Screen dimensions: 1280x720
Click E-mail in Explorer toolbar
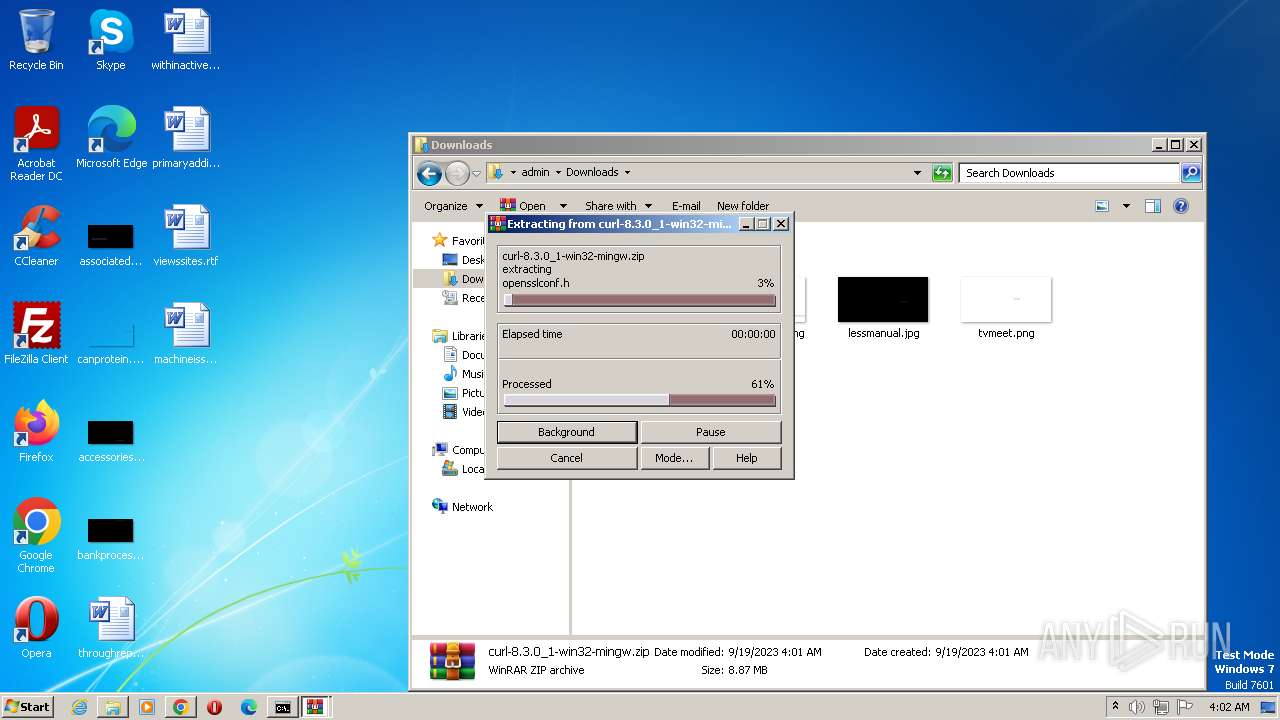[x=686, y=206]
